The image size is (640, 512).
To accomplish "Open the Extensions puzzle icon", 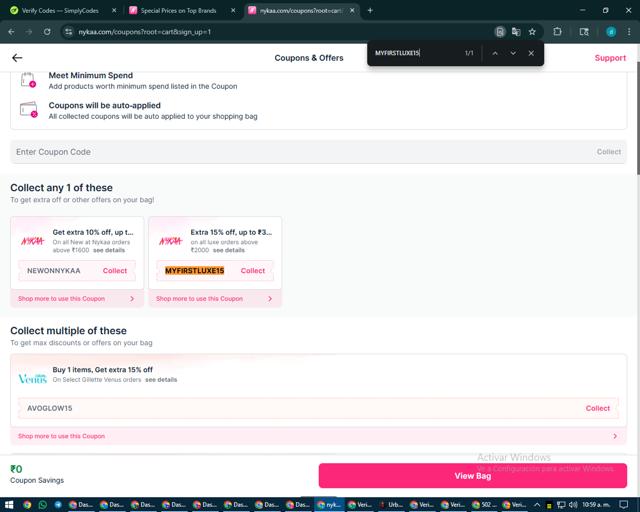I will (x=557, y=31).
